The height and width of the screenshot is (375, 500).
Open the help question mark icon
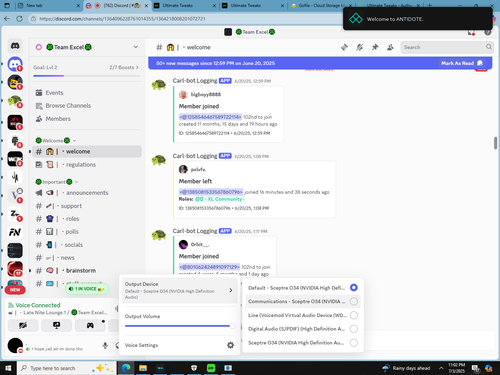tap(488, 32)
